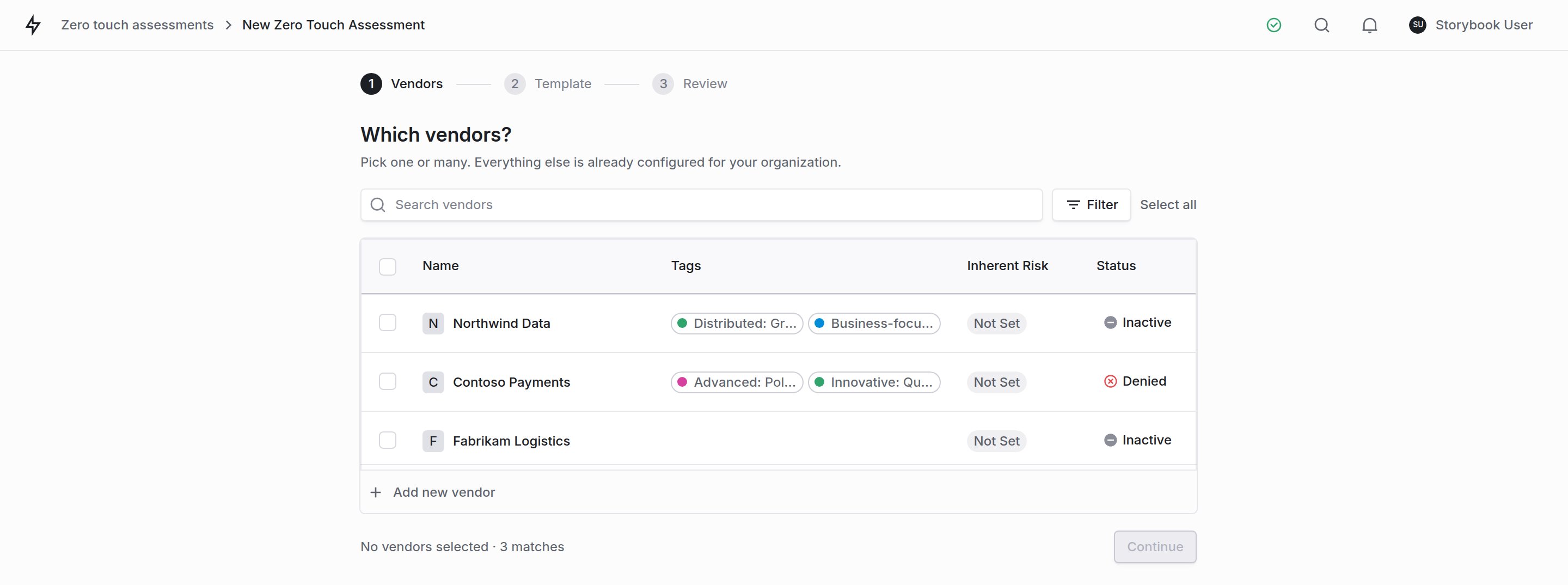Click Select all link

[1167, 205]
